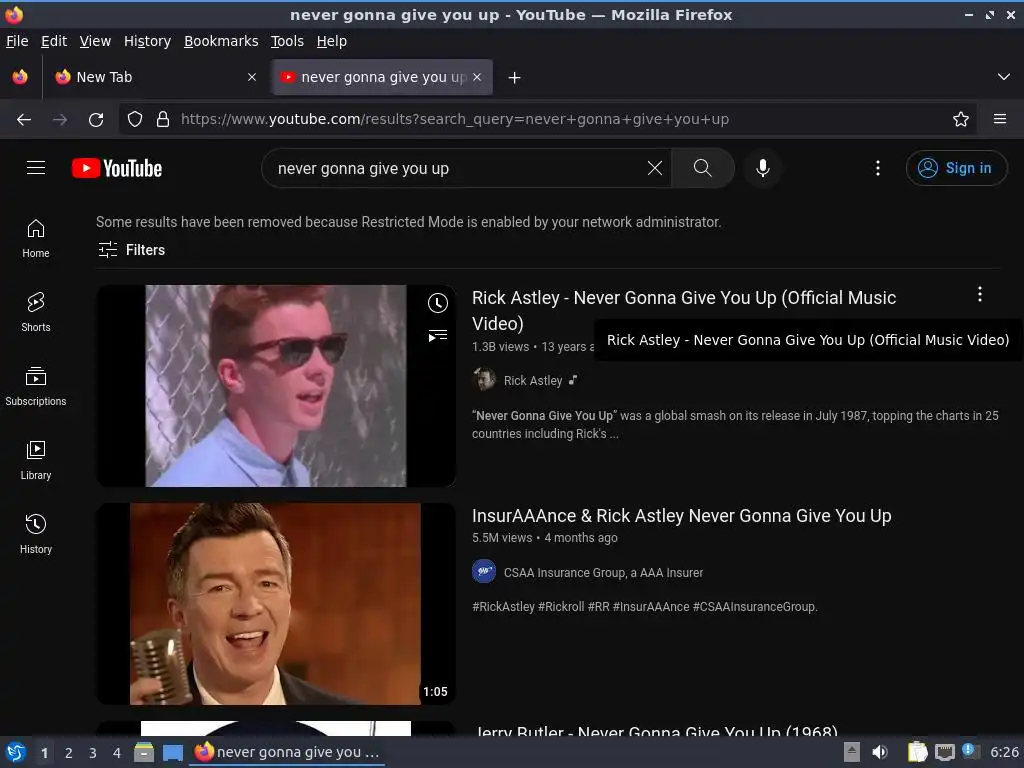Image resolution: width=1024 pixels, height=768 pixels.
Task: Open search Filters panel
Action: point(132,250)
